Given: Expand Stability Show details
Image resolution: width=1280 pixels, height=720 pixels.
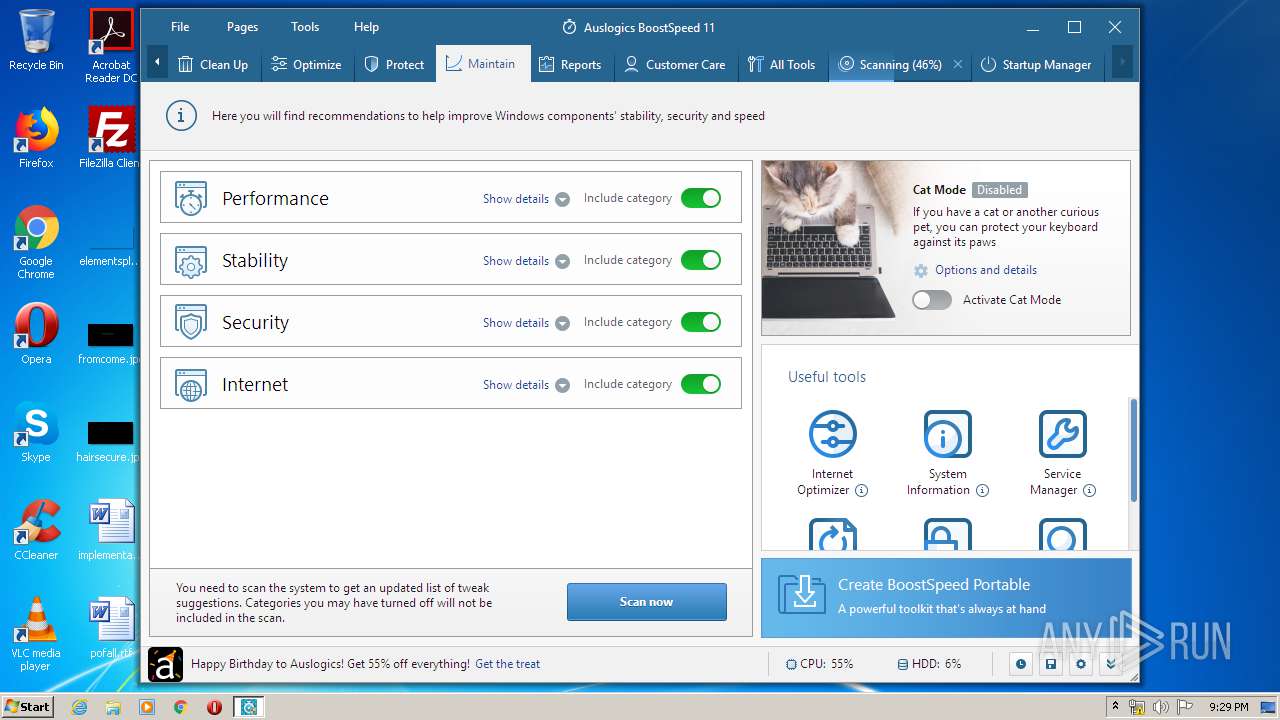Looking at the screenshot, I should click(526, 261).
